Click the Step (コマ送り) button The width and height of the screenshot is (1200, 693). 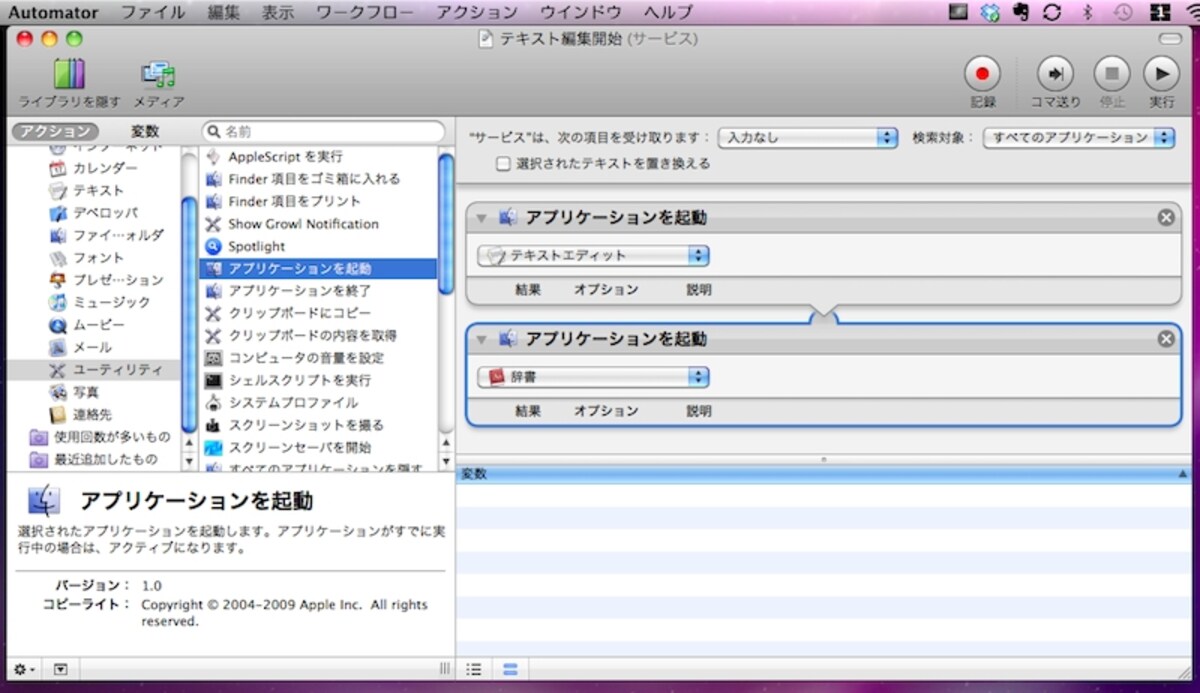click(x=1055, y=74)
